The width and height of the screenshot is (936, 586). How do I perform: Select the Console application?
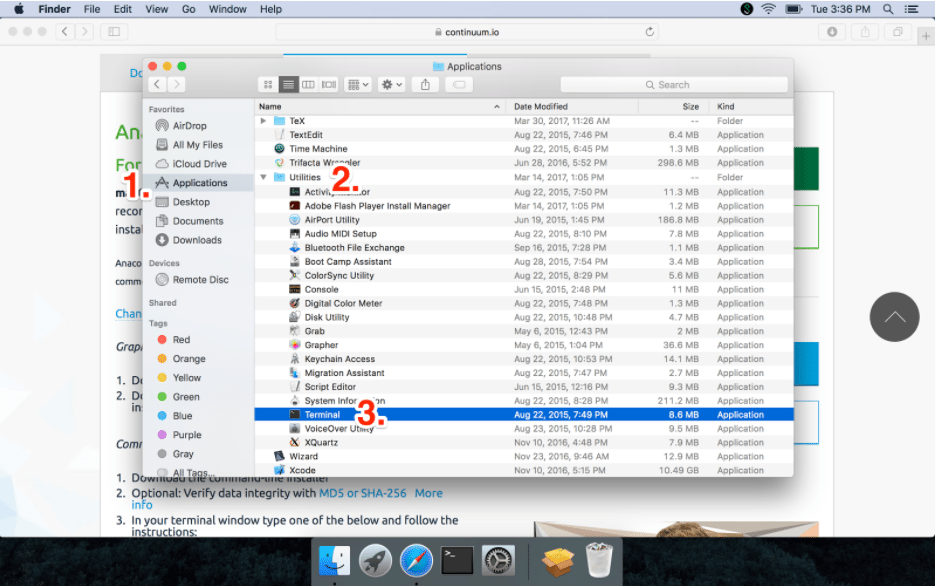click(524, 289)
